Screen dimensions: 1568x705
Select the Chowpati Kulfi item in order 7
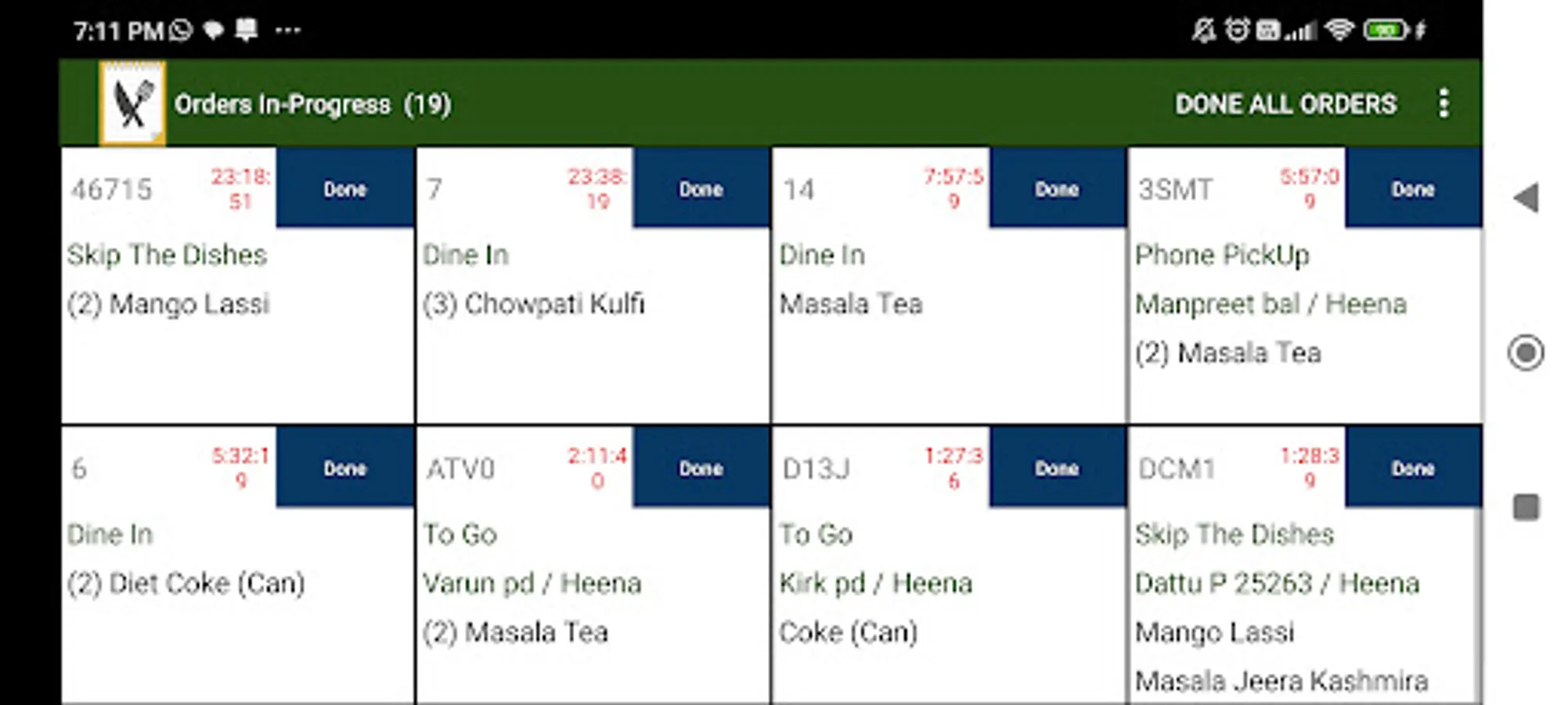coord(534,304)
